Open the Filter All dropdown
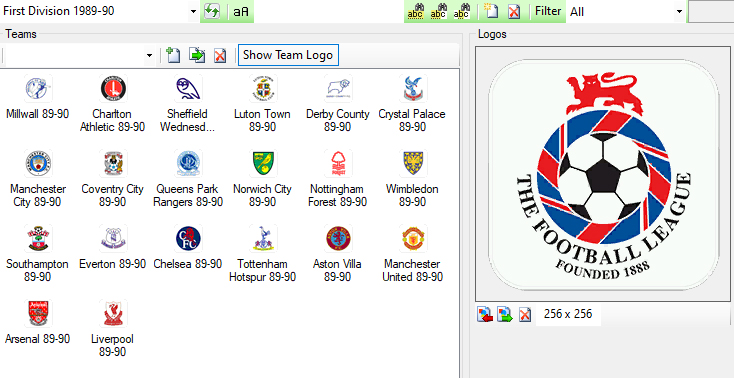Viewport: 734px width, 378px height. [679, 12]
